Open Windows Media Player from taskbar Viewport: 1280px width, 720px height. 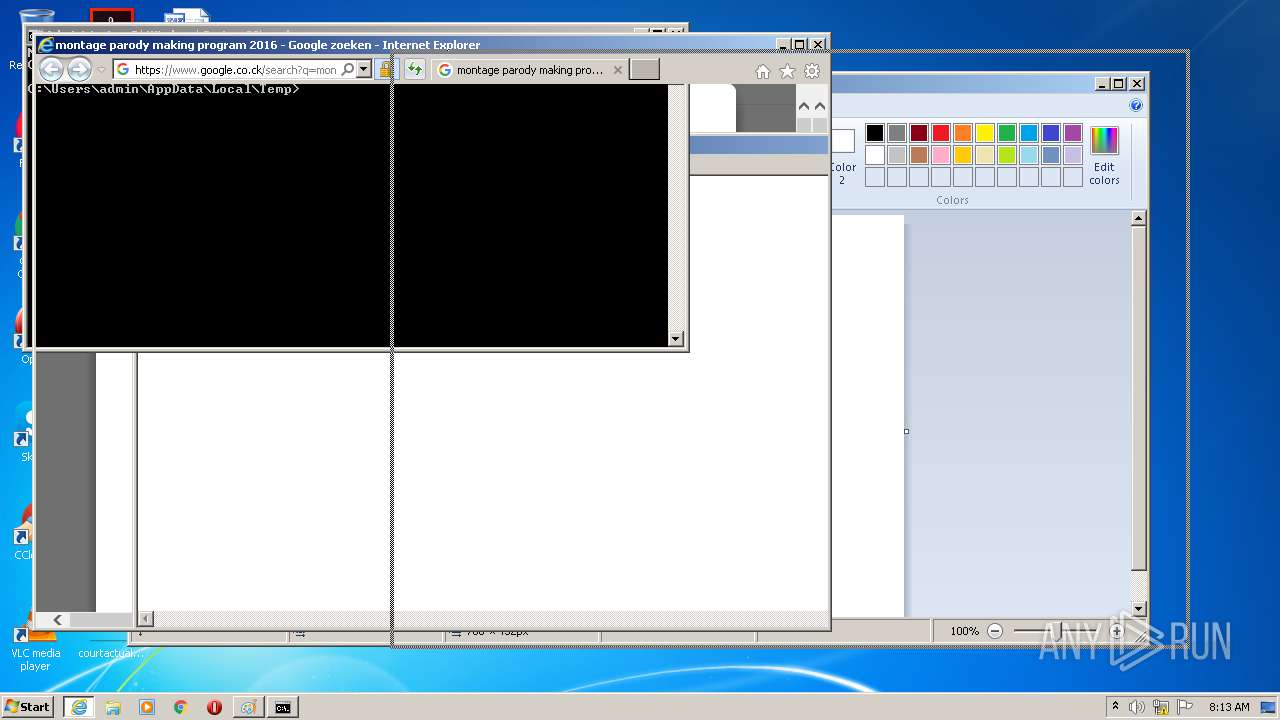147,707
